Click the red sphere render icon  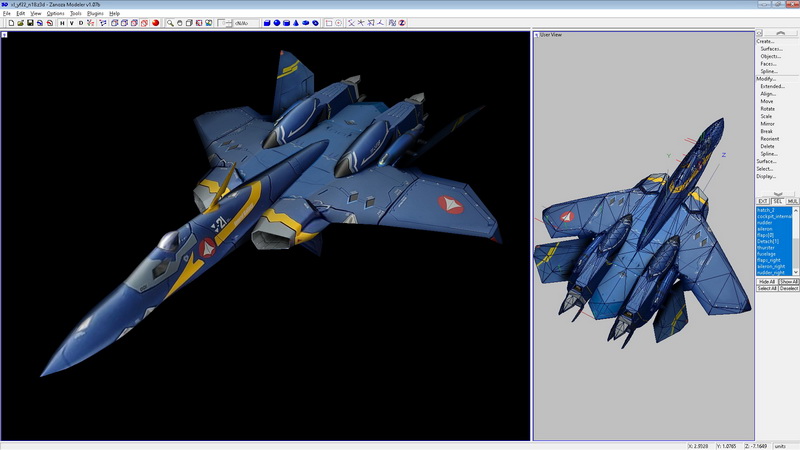point(156,22)
